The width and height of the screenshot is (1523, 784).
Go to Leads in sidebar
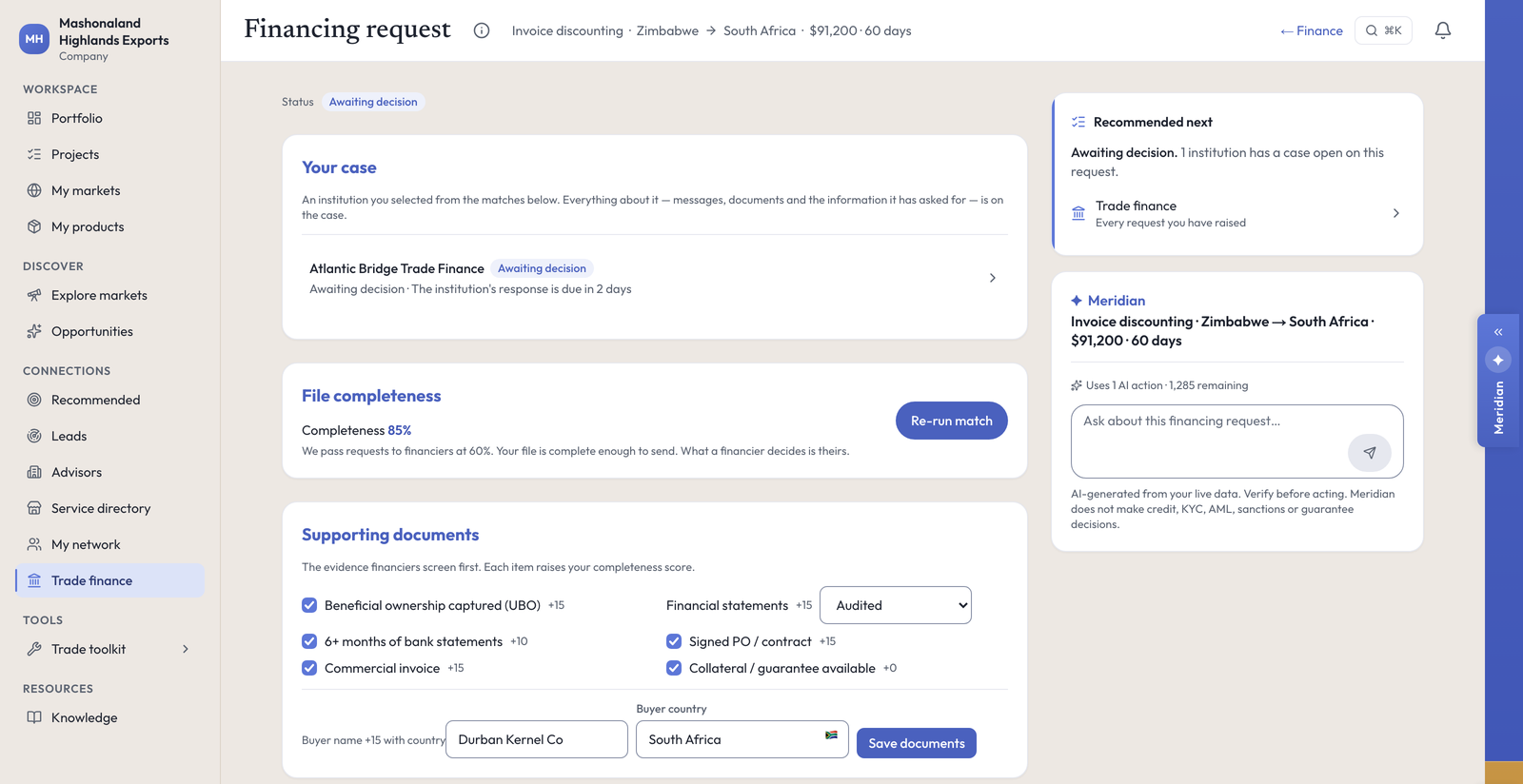tap(110, 436)
